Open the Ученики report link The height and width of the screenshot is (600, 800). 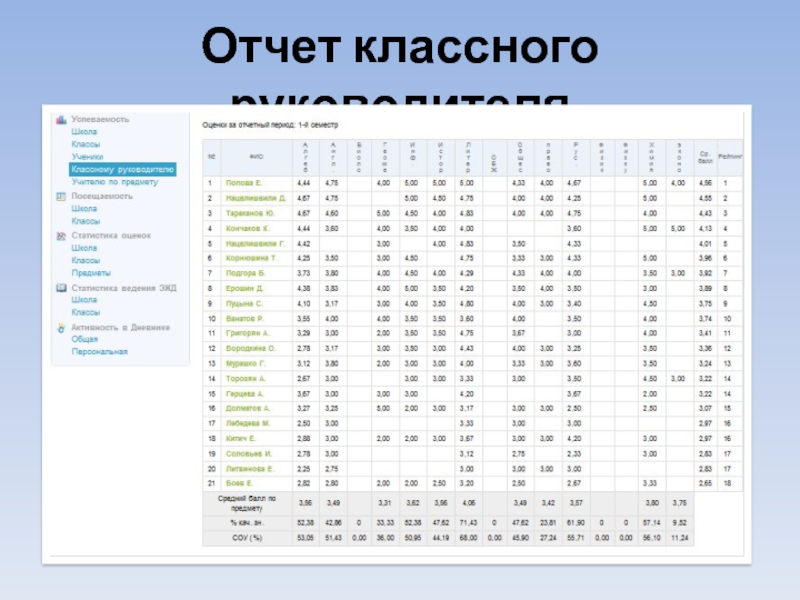(87, 157)
